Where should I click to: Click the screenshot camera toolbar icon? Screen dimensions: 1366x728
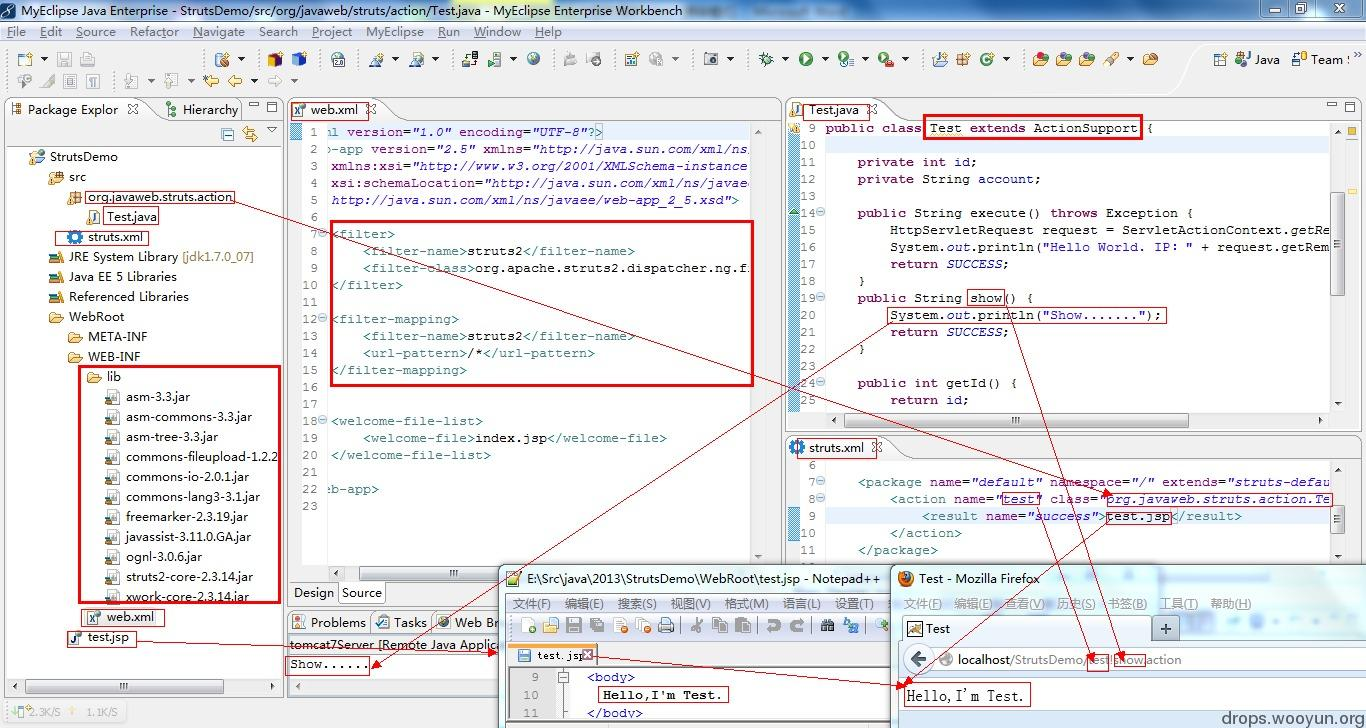710,59
